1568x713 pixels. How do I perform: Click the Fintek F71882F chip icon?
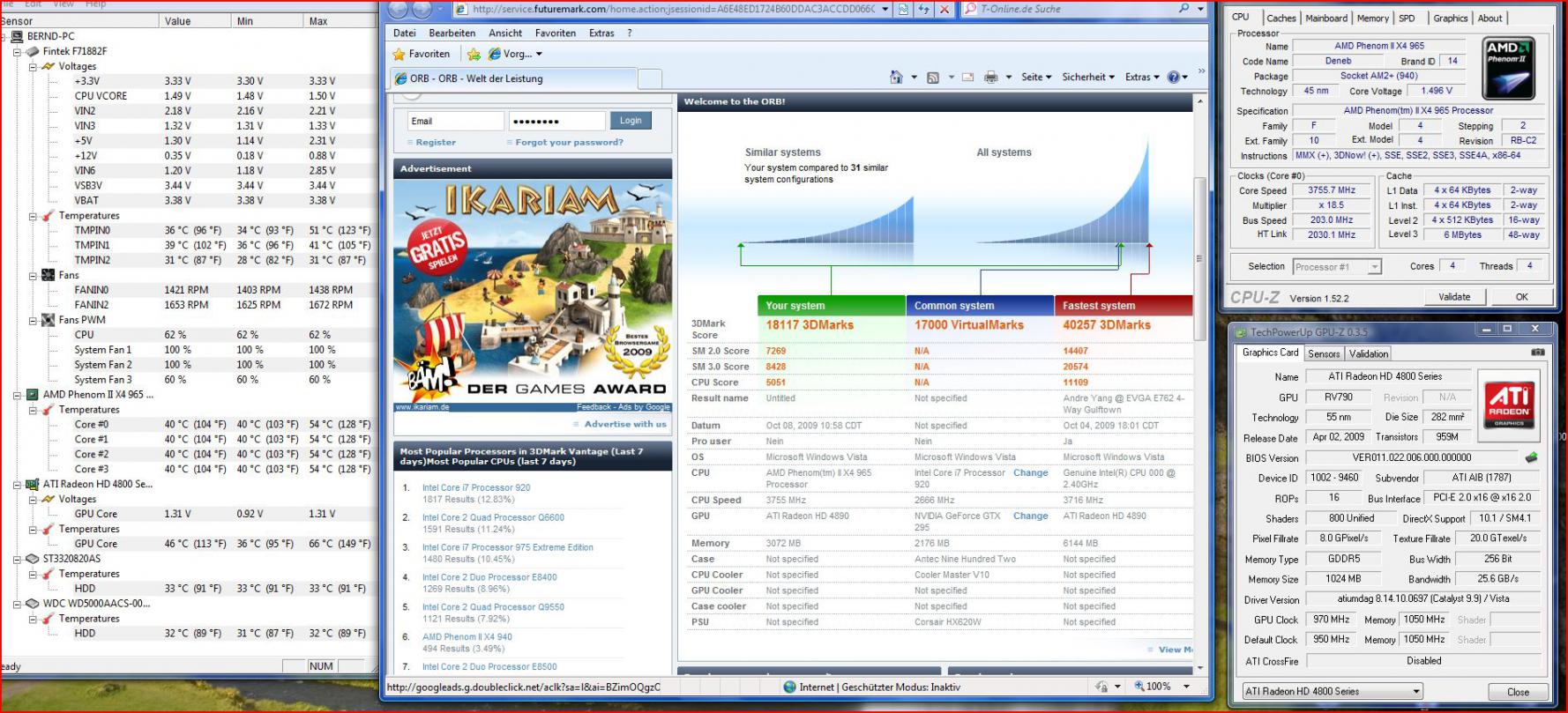click(x=33, y=51)
